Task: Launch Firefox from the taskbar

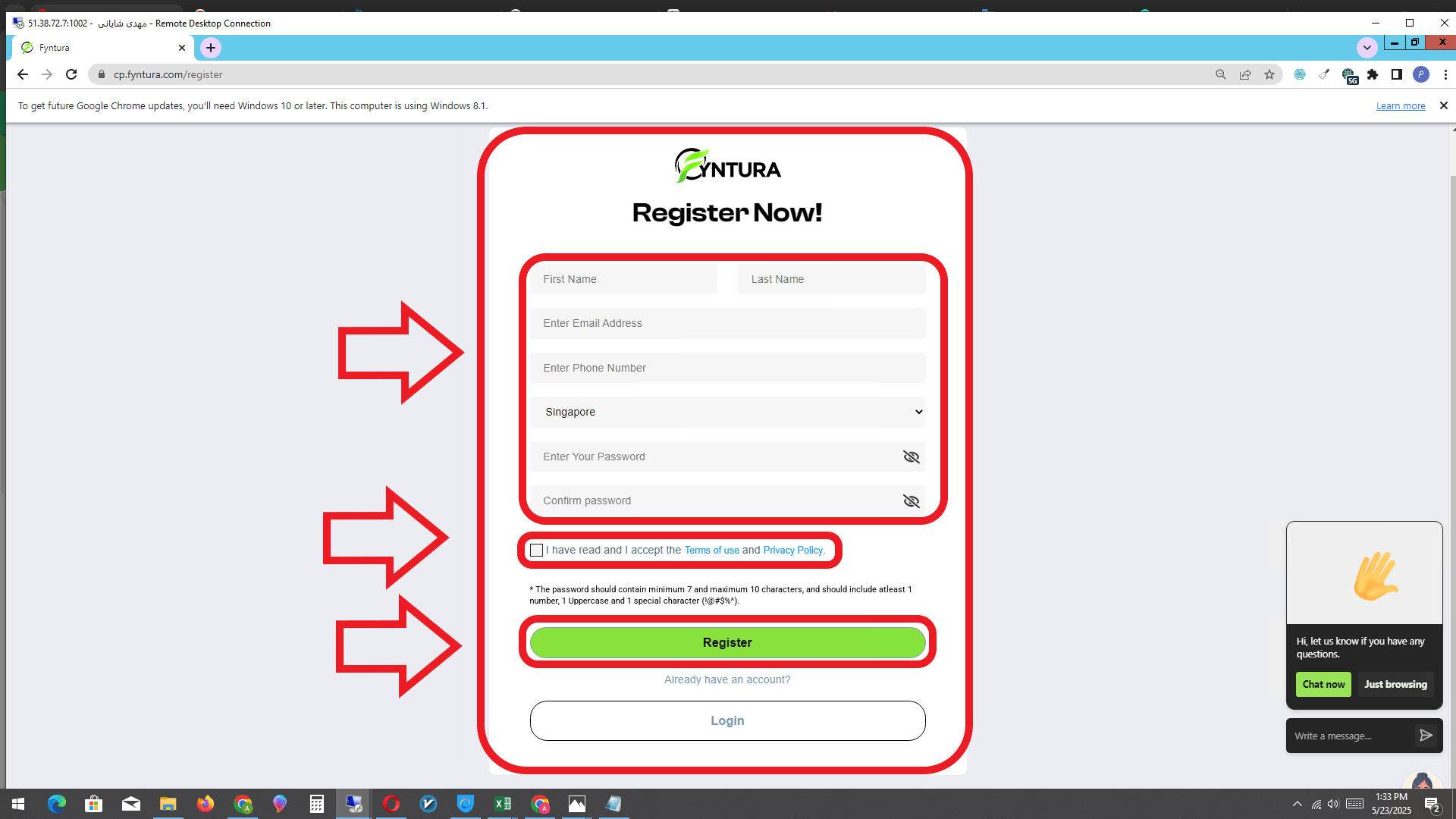Action: pyautogui.click(x=205, y=804)
